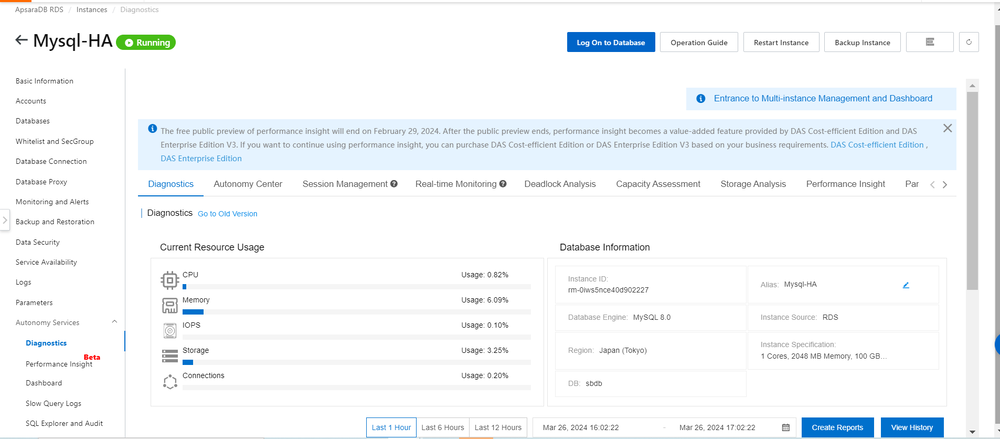Open the calendar icon in date range
Screen dimensions: 1000x439
pos(785,427)
